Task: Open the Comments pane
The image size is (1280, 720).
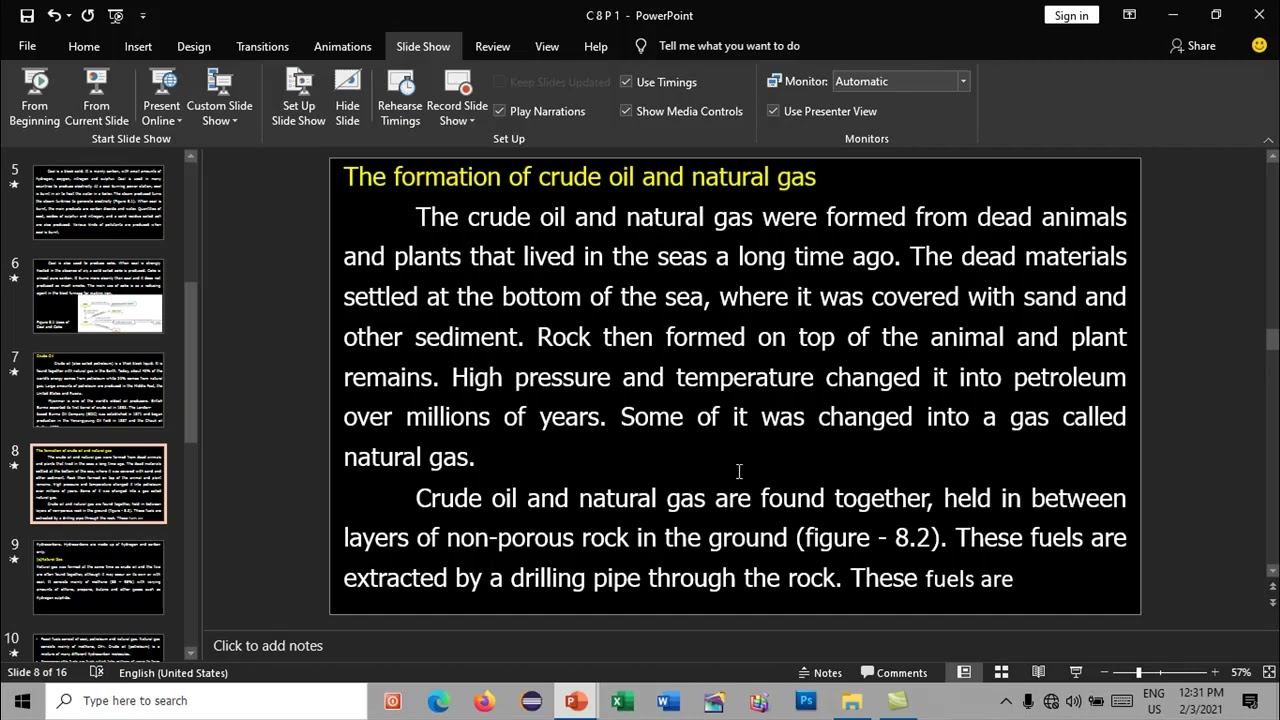Action: (894, 672)
